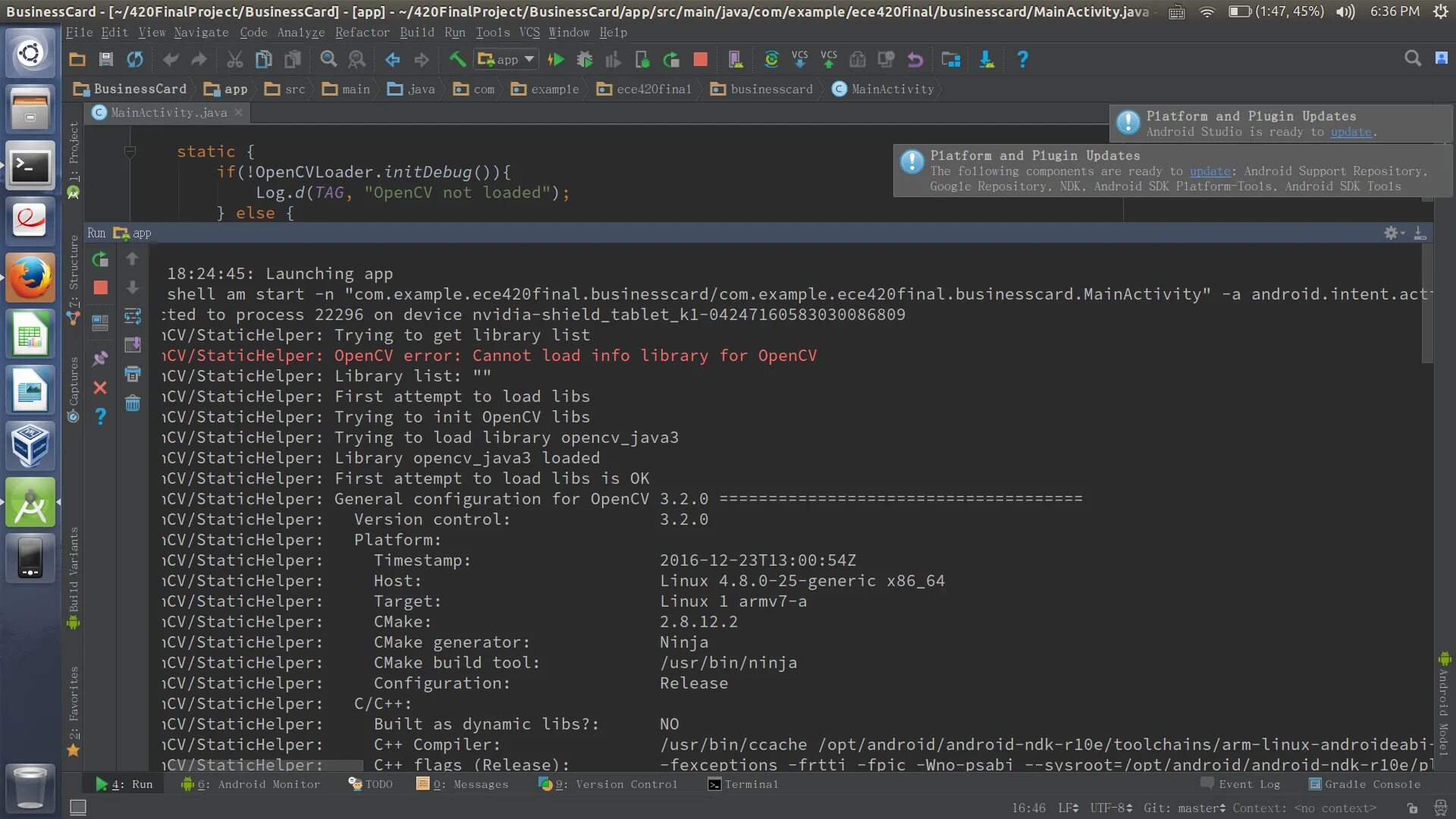Screen dimensions: 1456x819
Task: Open the File menu
Action: point(79,32)
